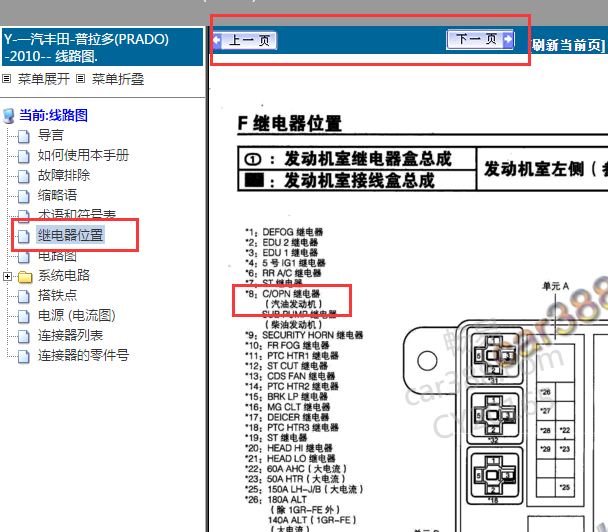Image resolution: width=608 pixels, height=532 pixels.
Task: Click list entry *20: HEAD HI 继电器
Action: point(289,448)
